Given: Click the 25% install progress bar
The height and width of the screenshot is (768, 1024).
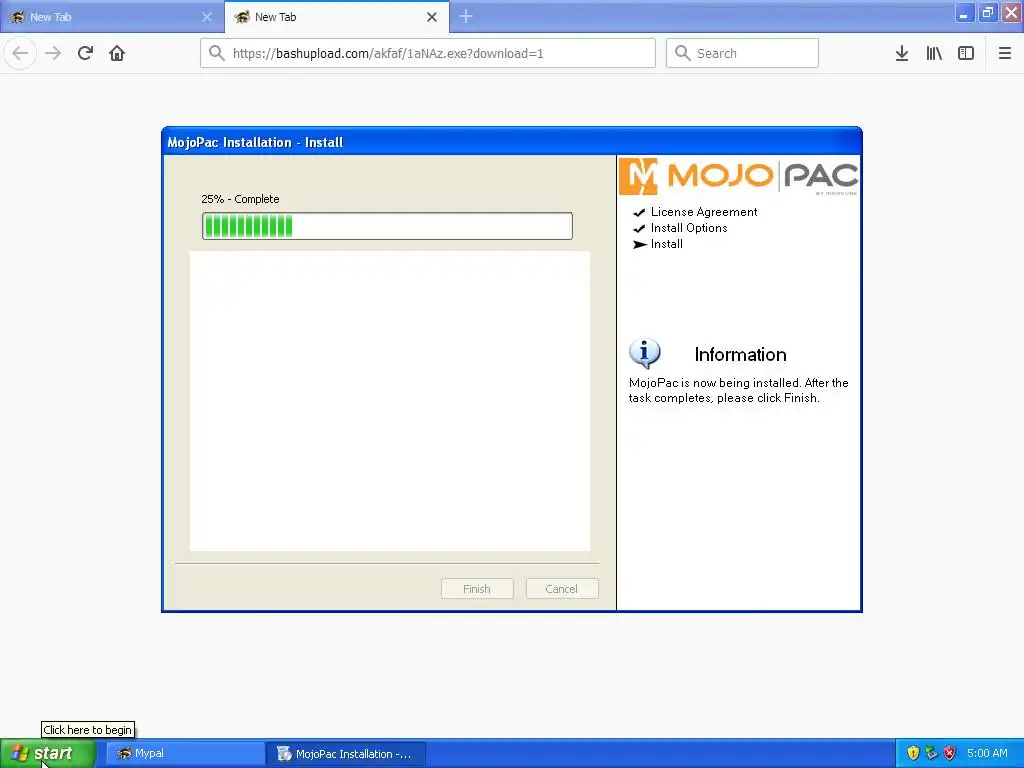Looking at the screenshot, I should pos(387,226).
